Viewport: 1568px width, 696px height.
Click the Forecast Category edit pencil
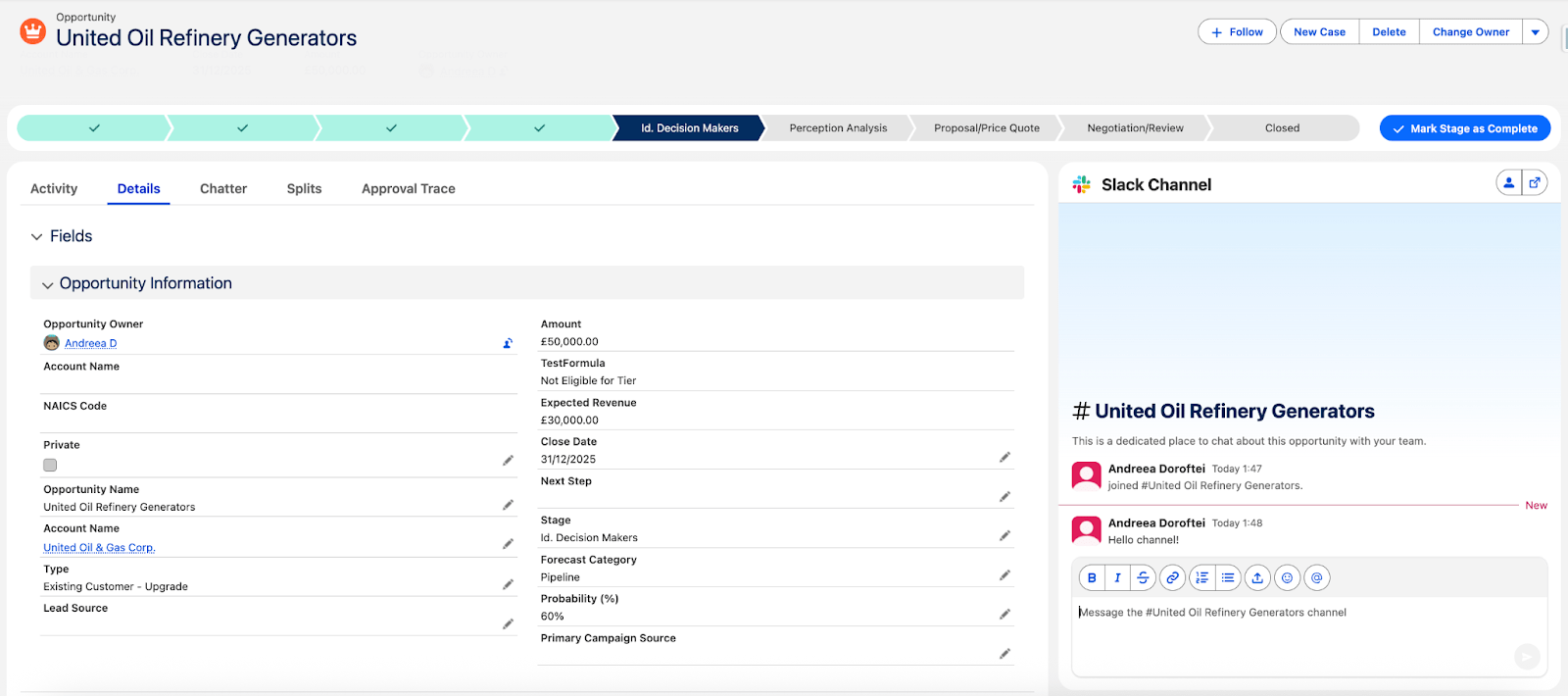[1004, 575]
